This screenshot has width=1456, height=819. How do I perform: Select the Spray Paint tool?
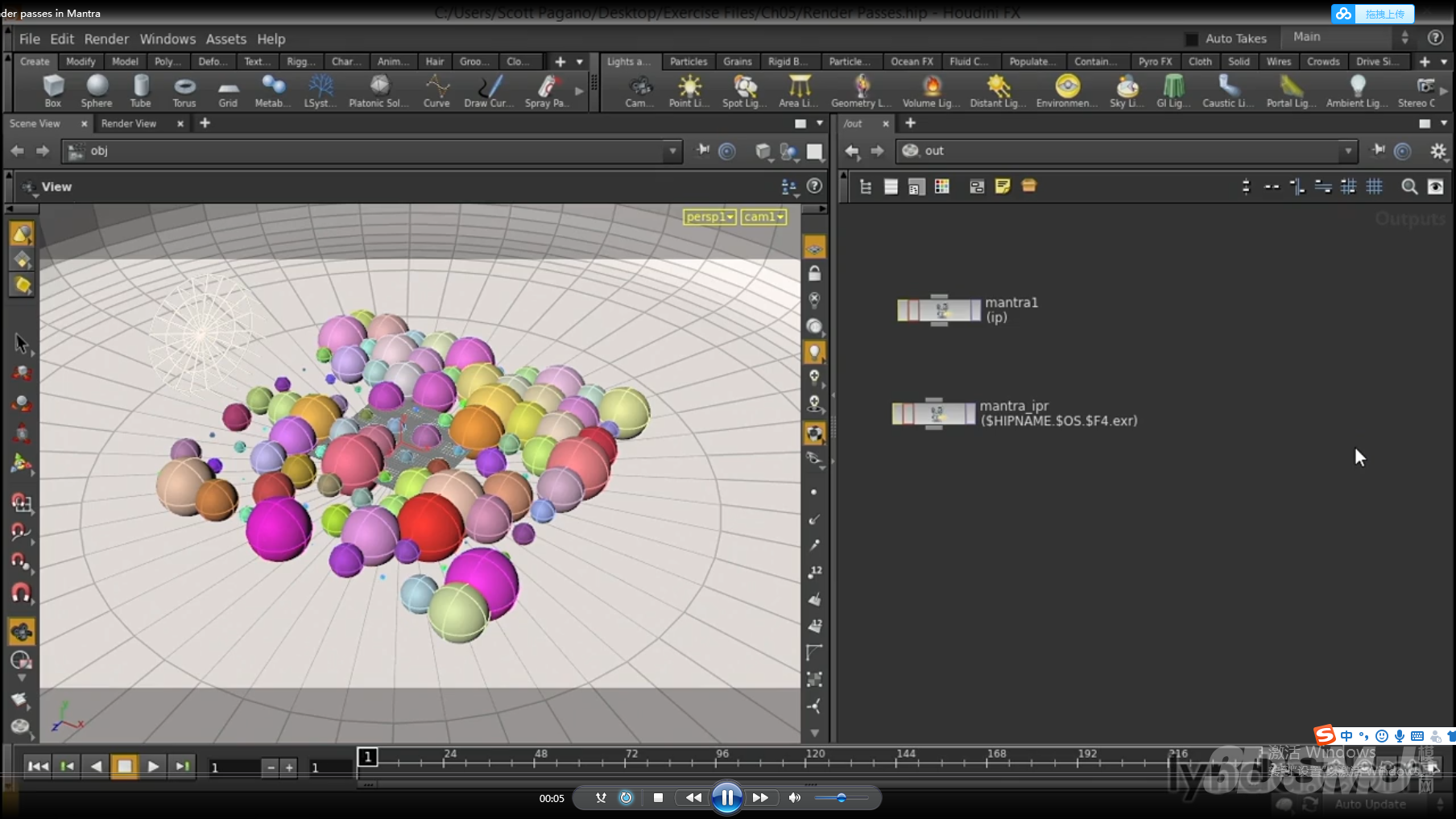547,90
